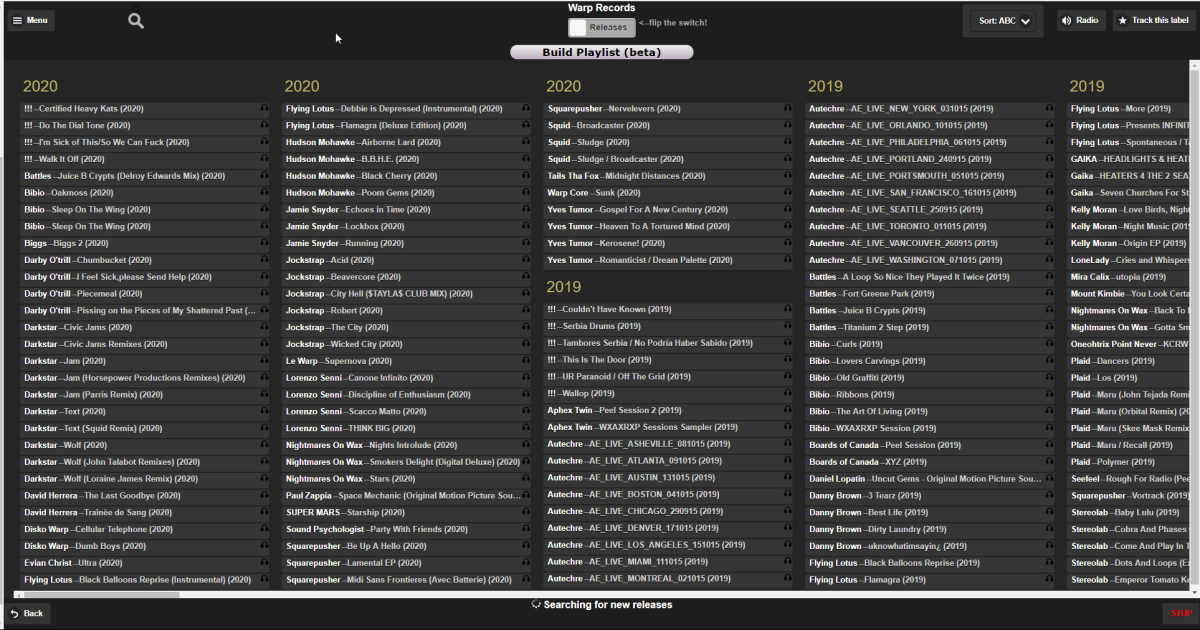
Task: Preview Bibio Oakmoss via headphones icon
Action: tap(264, 192)
